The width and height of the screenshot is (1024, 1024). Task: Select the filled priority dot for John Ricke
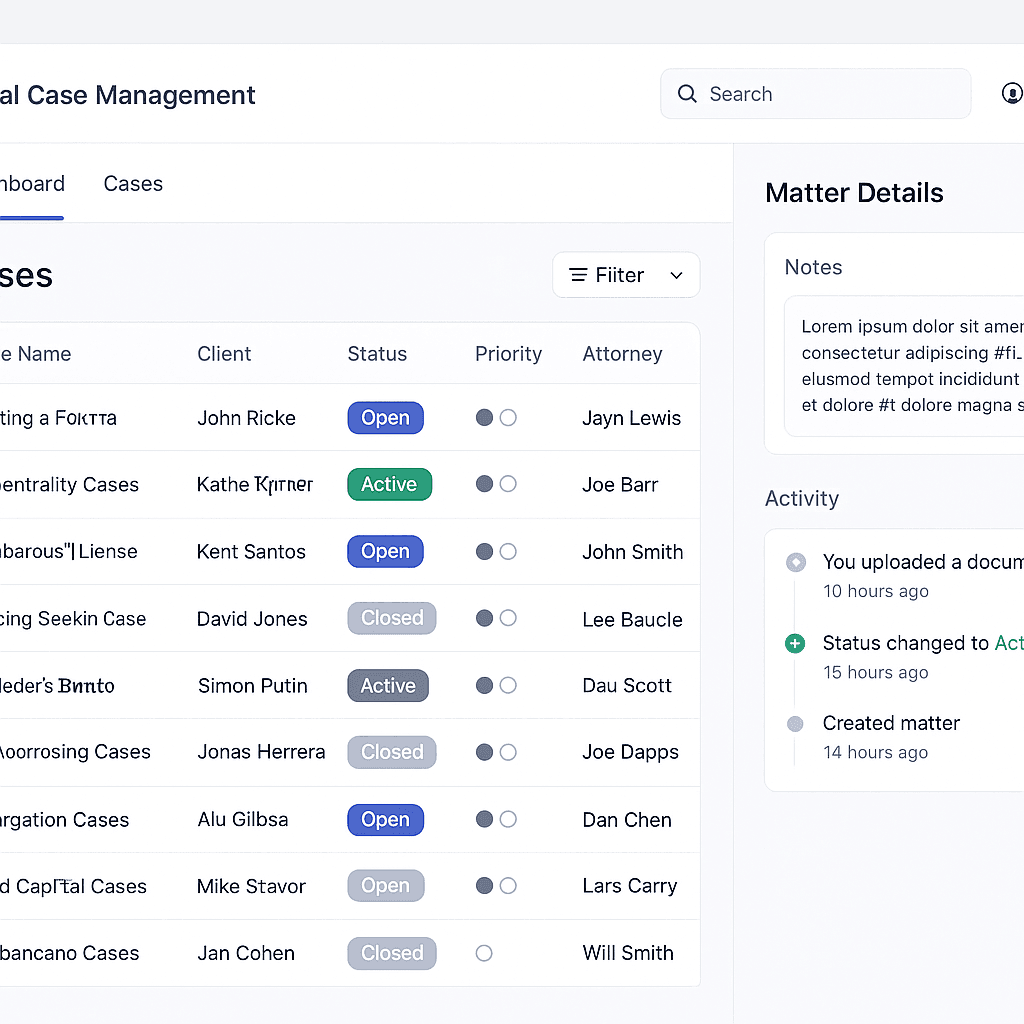[x=484, y=418]
